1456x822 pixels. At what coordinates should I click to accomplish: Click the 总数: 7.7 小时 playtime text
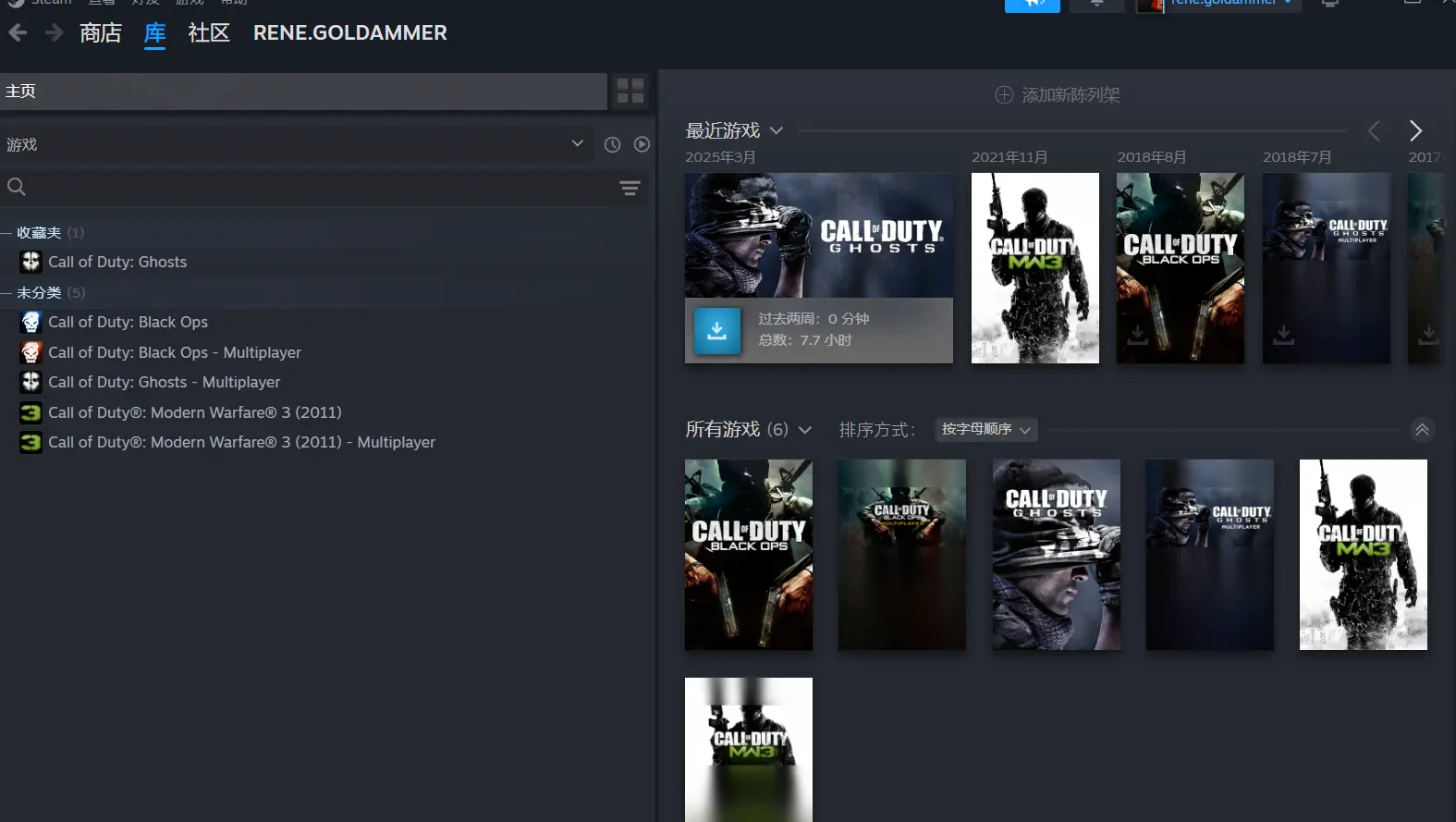pos(805,340)
